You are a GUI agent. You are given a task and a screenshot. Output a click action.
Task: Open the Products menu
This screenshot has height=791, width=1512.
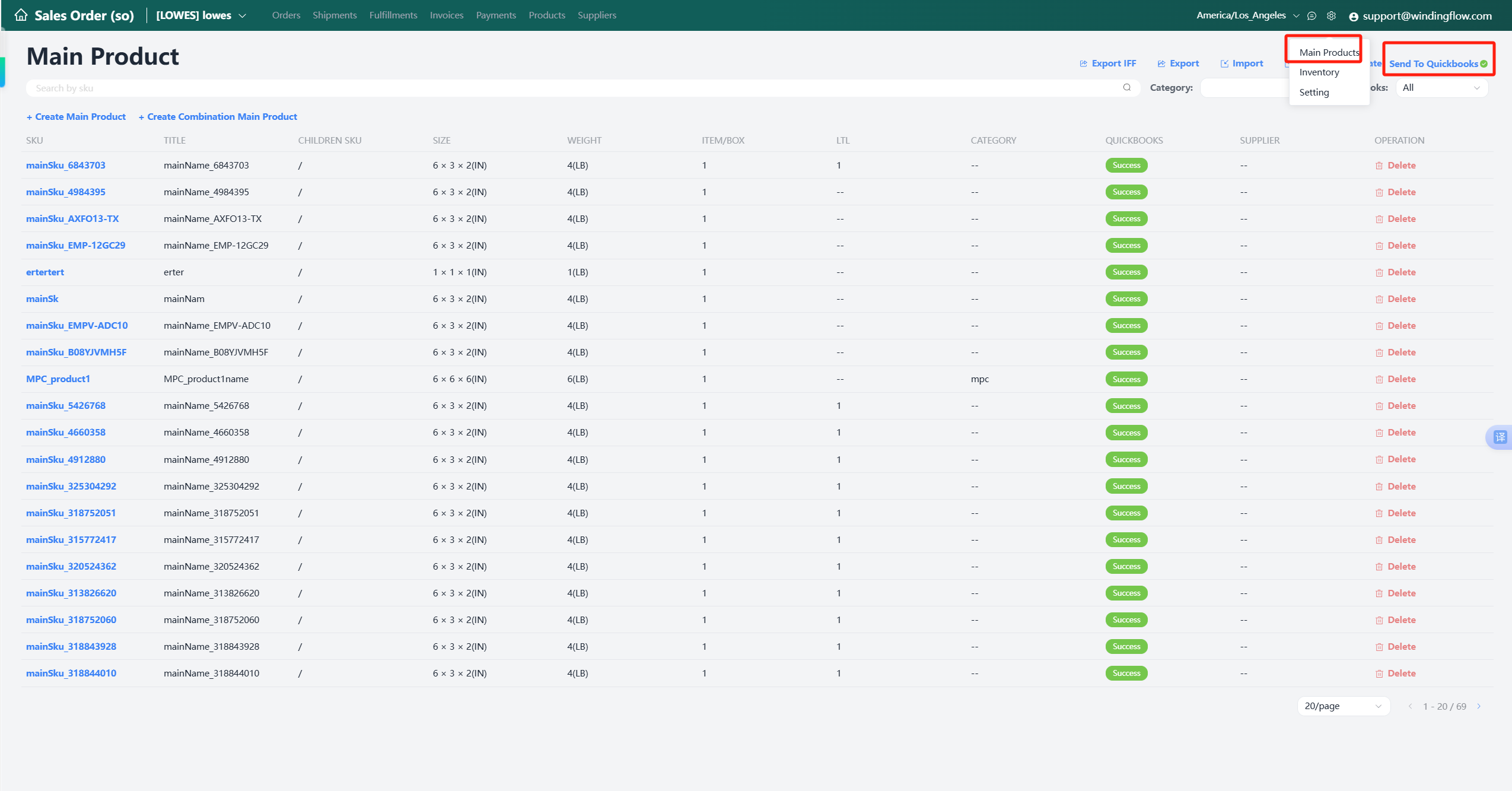[x=547, y=15]
